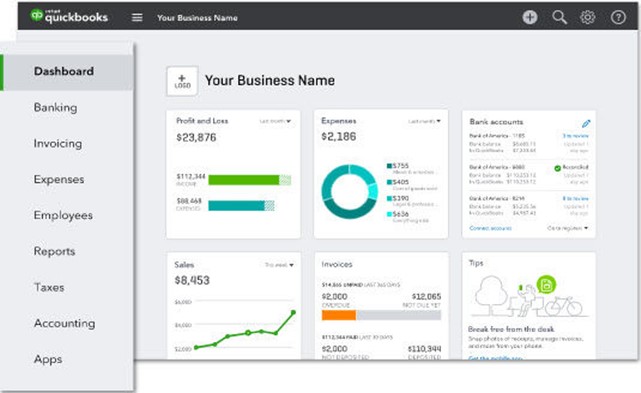Expand the Go to registers dropdown

pyautogui.click(x=567, y=228)
